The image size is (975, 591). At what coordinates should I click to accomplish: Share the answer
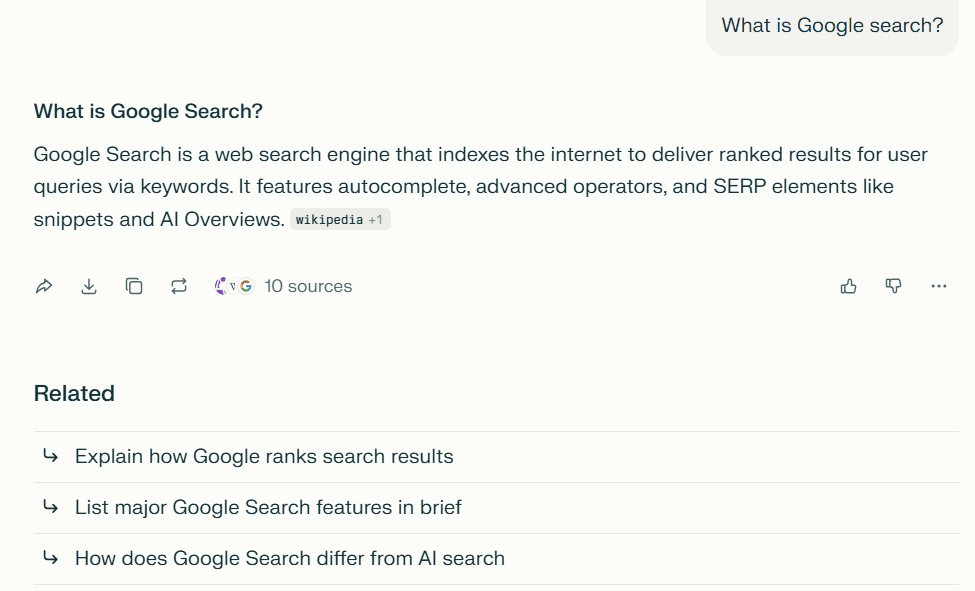pyautogui.click(x=43, y=286)
